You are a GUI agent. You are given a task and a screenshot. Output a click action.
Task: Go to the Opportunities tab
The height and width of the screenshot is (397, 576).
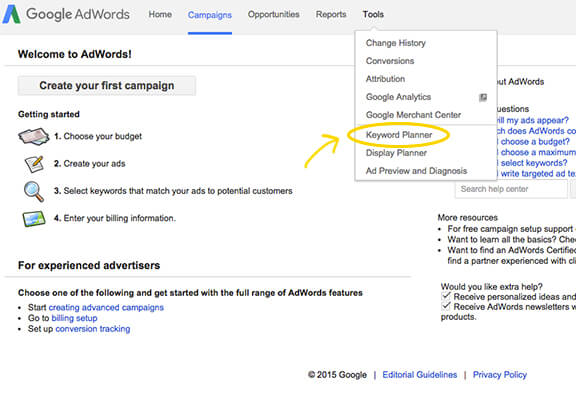point(274,14)
